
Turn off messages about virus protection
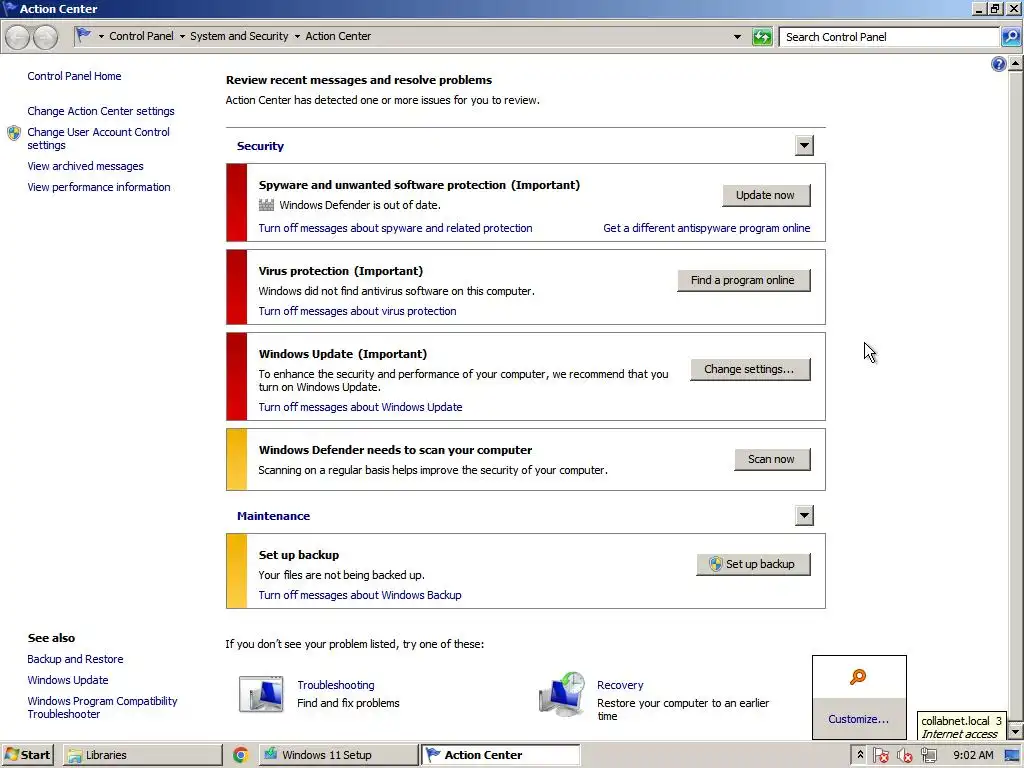357,312
